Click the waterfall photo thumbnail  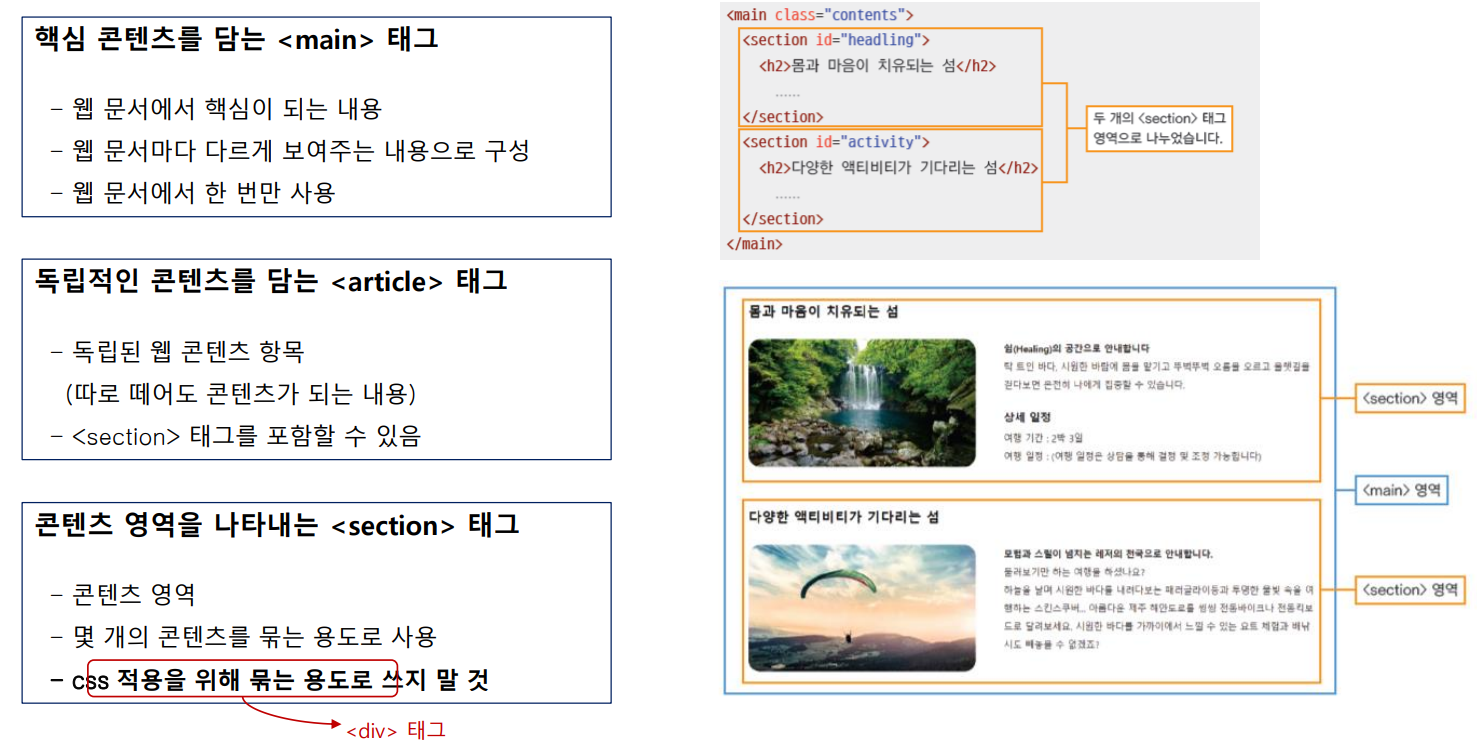862,402
